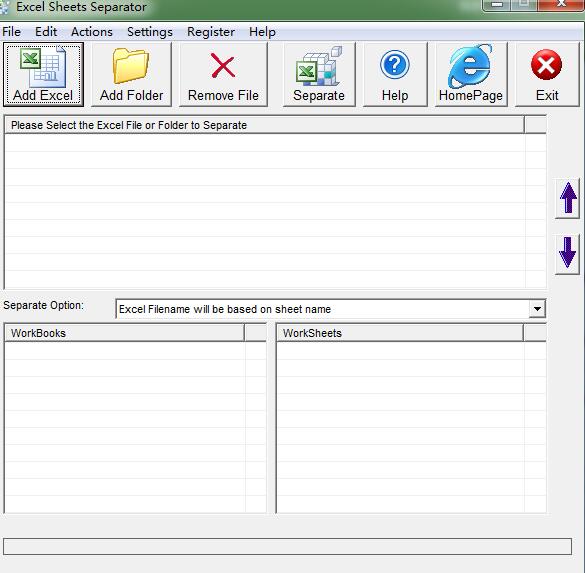Open the File menu
This screenshot has height=573, width=585.
point(12,32)
